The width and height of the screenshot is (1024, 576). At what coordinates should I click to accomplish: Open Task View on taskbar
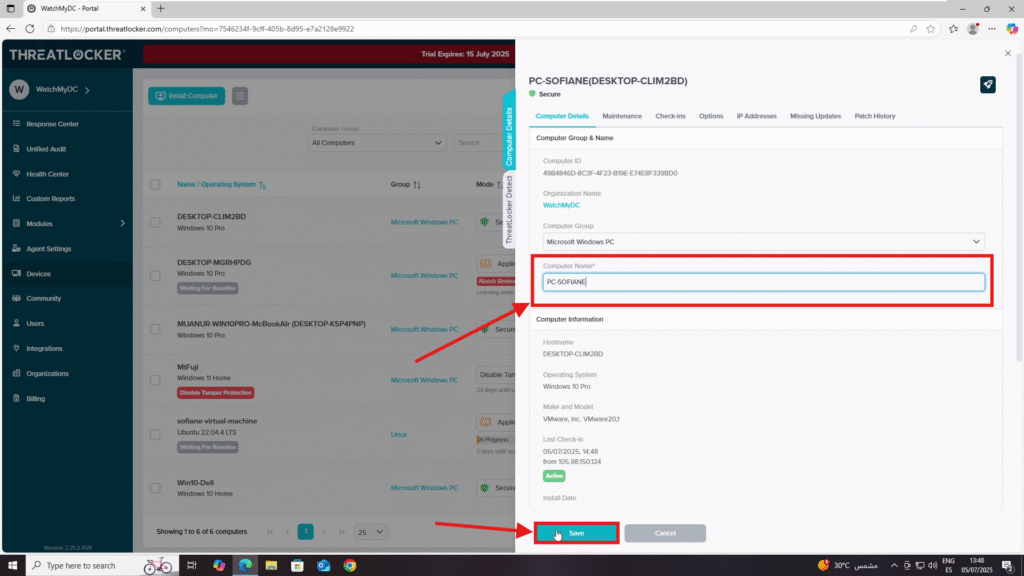pyautogui.click(x=191, y=566)
